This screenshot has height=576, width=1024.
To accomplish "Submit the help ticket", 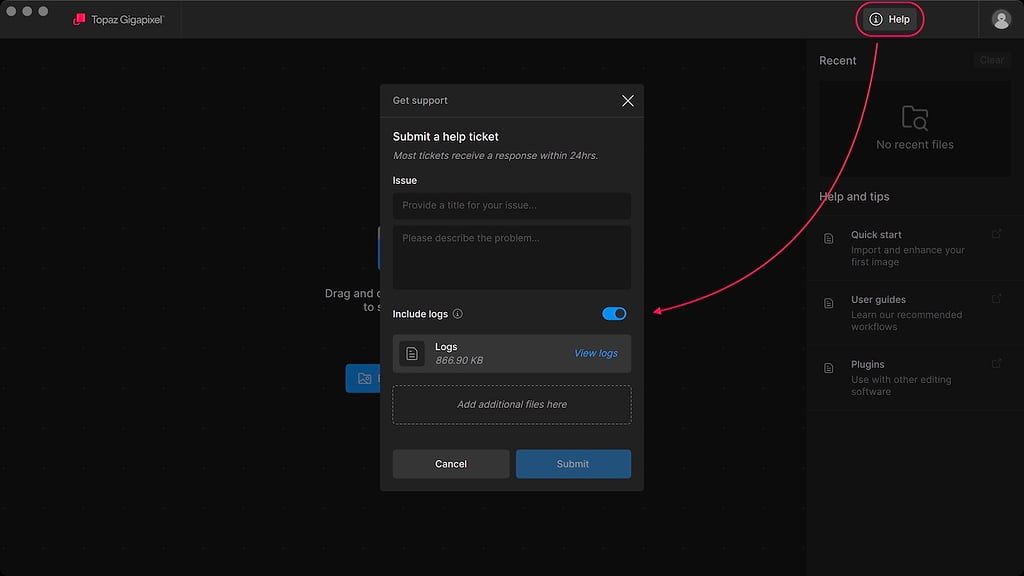I will [x=573, y=464].
